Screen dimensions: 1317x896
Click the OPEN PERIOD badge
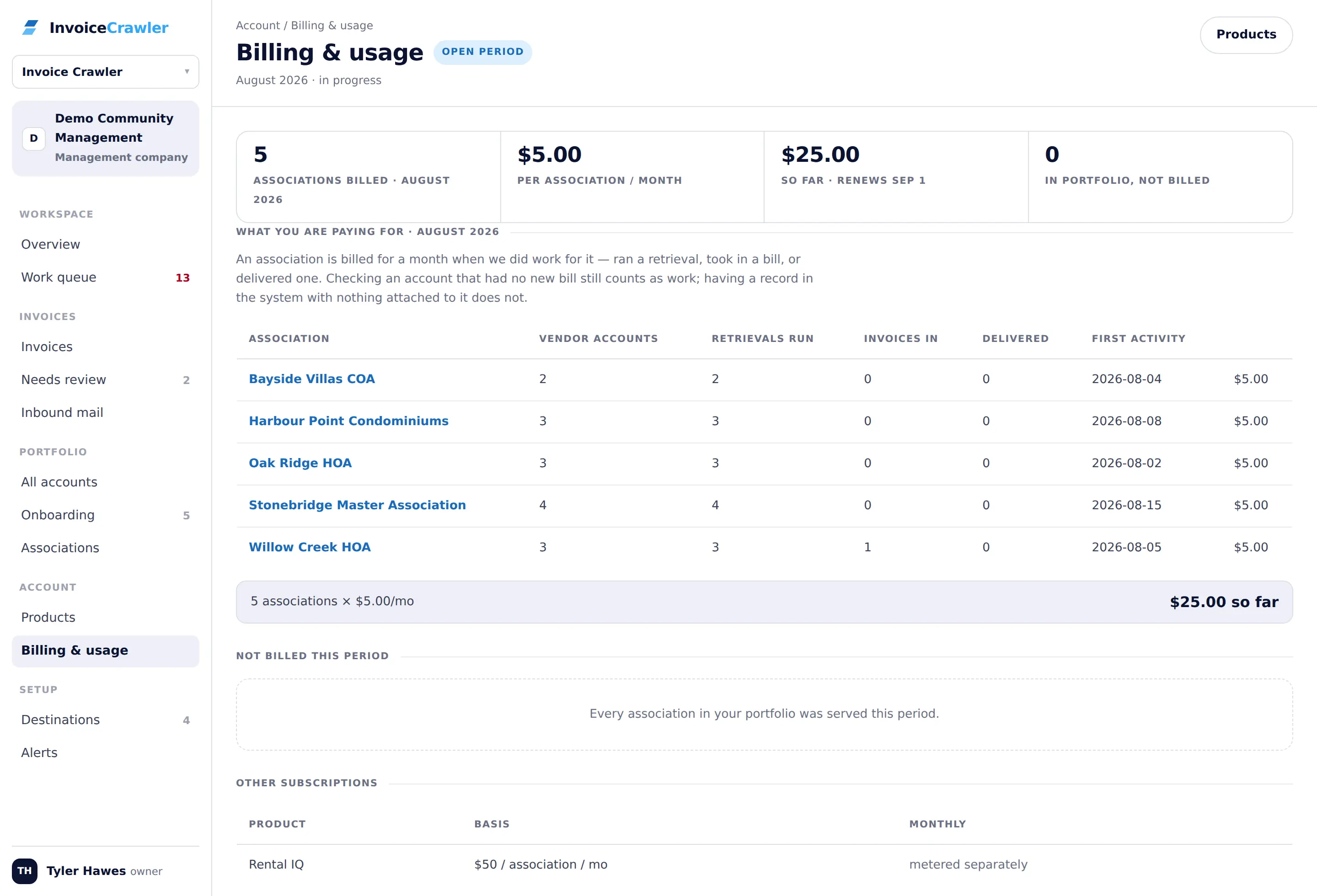point(482,52)
